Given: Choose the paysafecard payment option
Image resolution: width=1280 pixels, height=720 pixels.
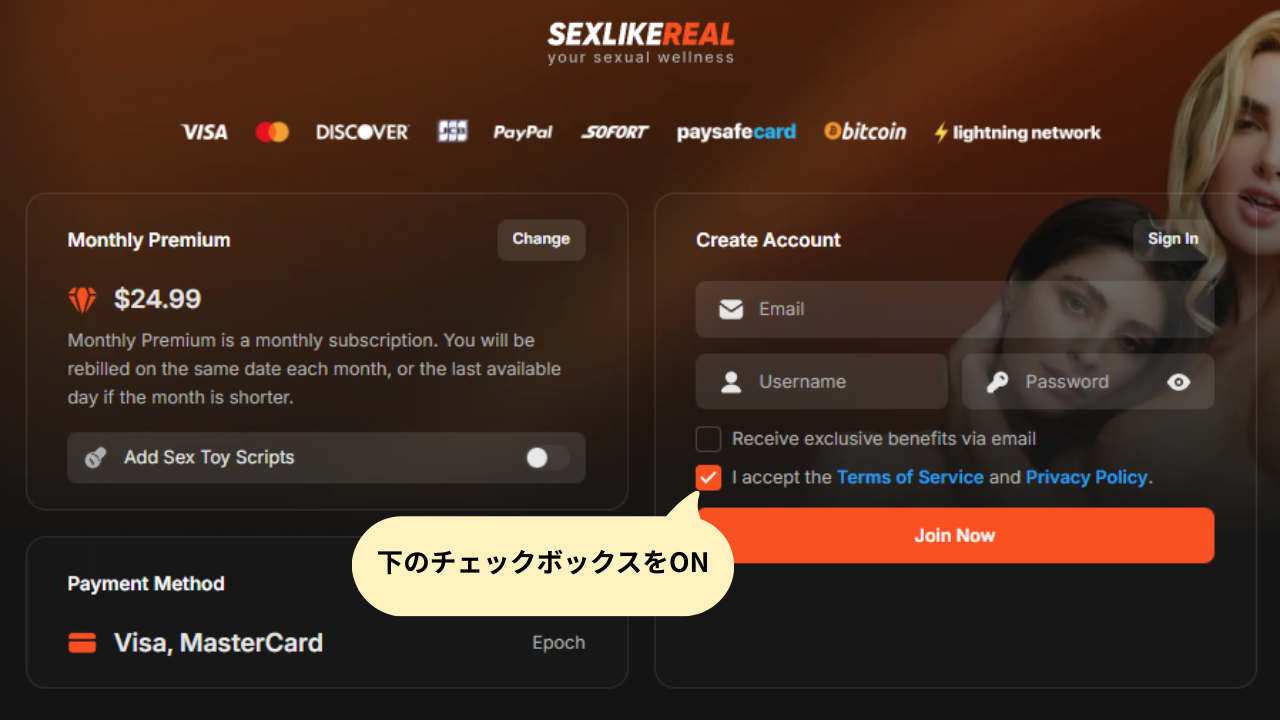Looking at the screenshot, I should point(737,131).
